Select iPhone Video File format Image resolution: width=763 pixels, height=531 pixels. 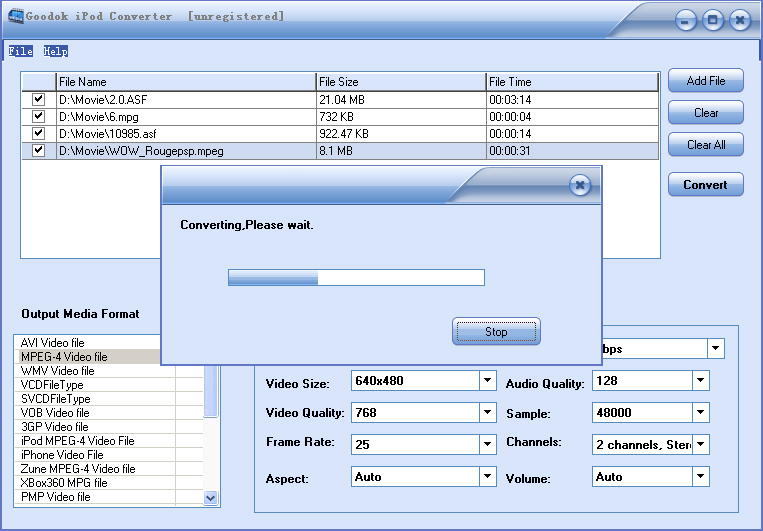click(x=94, y=455)
